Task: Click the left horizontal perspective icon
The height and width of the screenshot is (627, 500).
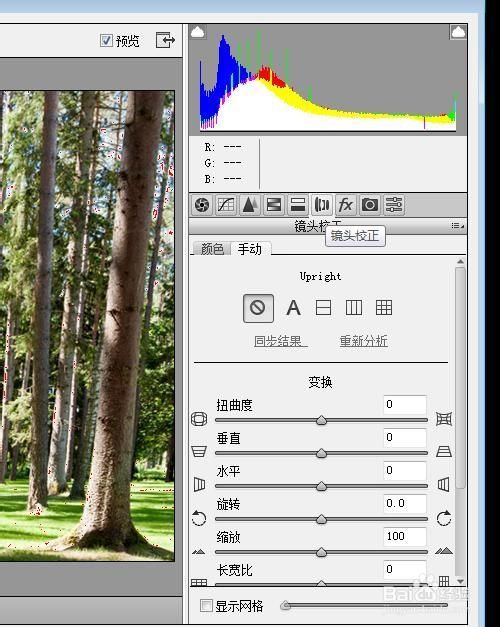Action: pos(199,484)
